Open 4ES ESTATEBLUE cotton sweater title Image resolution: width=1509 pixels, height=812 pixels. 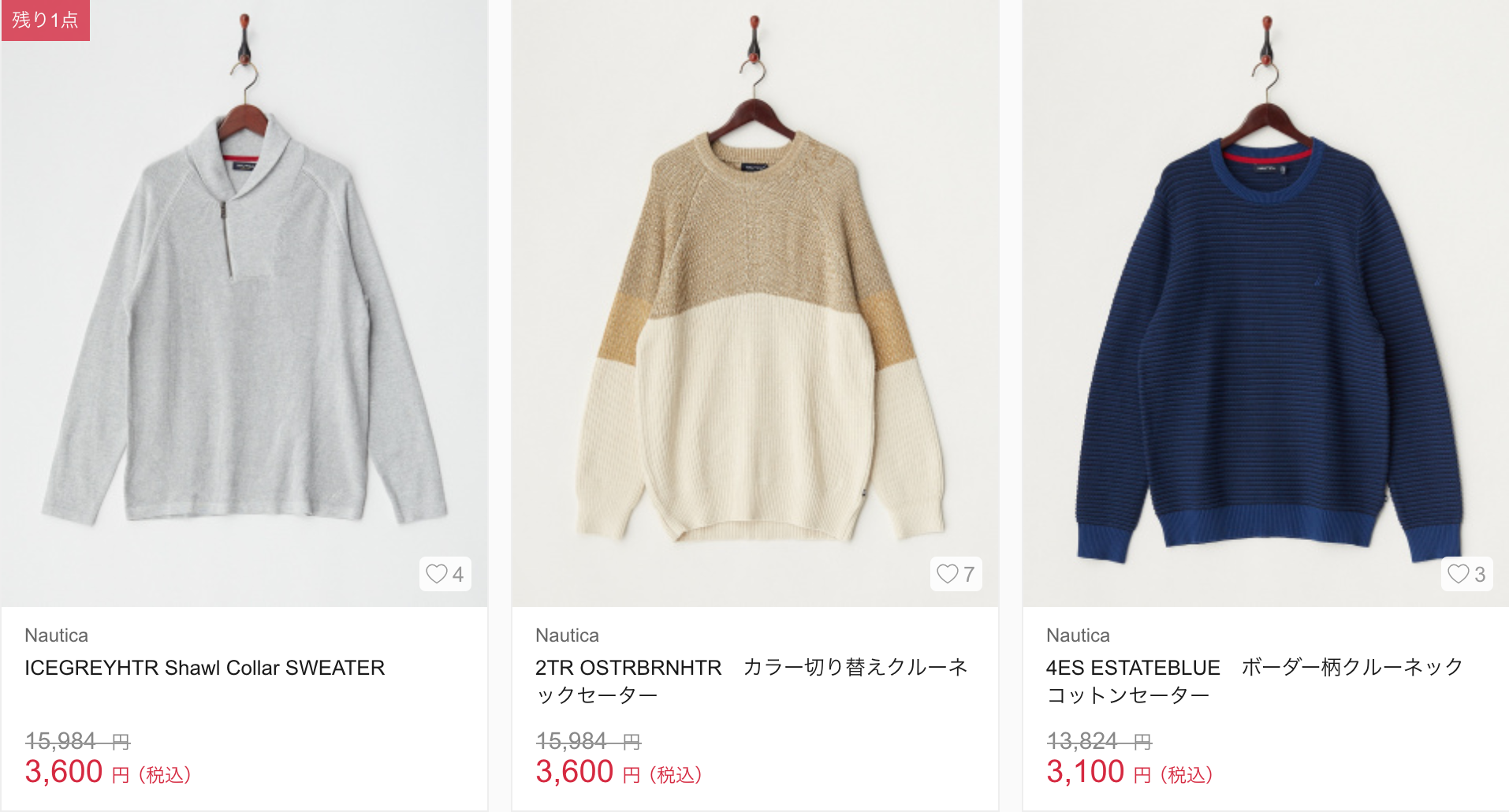[x=1254, y=681]
